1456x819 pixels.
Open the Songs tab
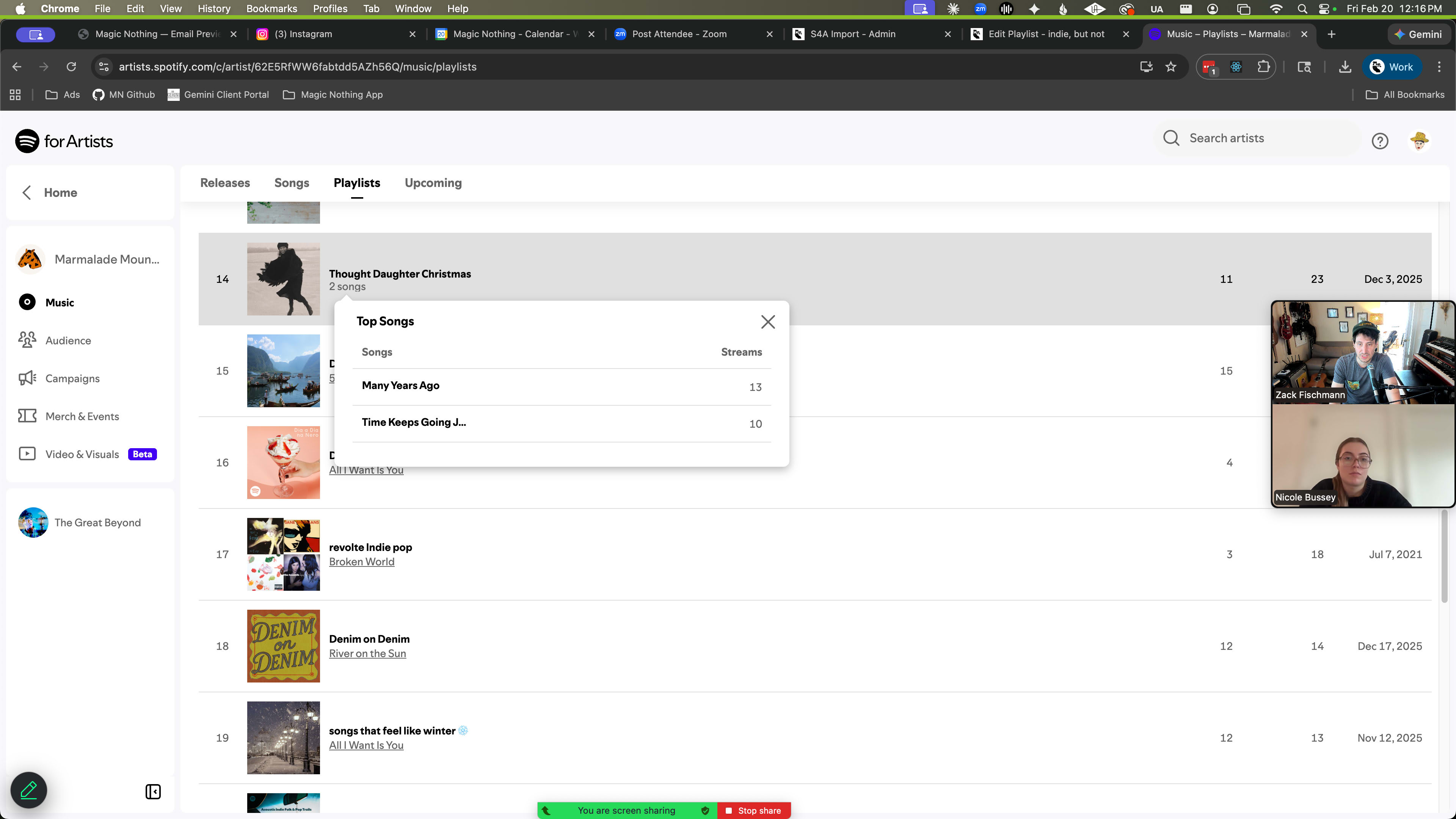pos(292,182)
